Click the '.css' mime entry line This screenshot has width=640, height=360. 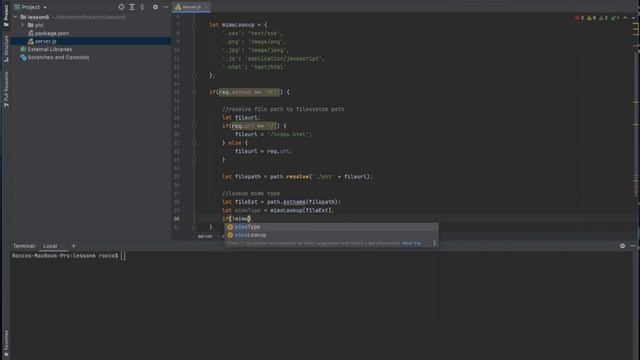252,33
